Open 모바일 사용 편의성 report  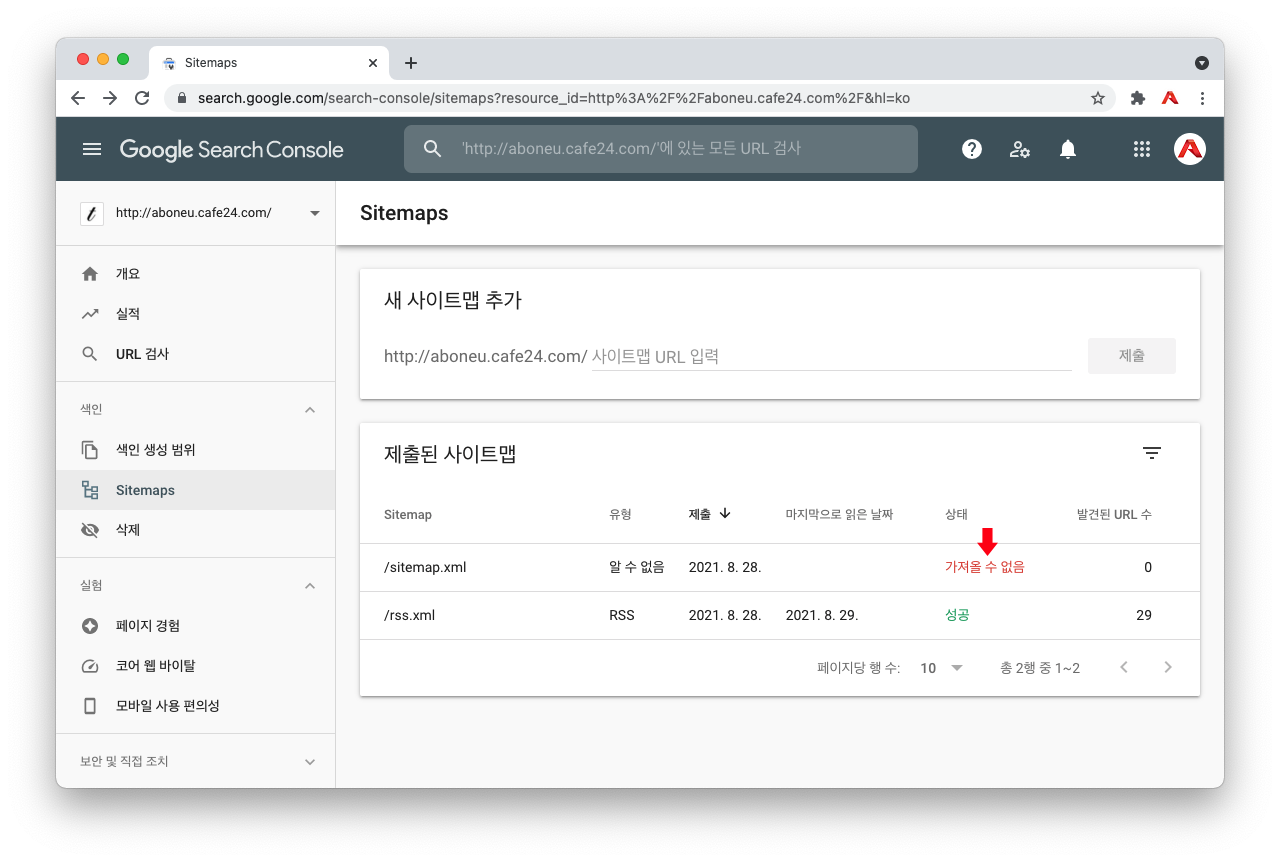pyautogui.click(x=196, y=706)
